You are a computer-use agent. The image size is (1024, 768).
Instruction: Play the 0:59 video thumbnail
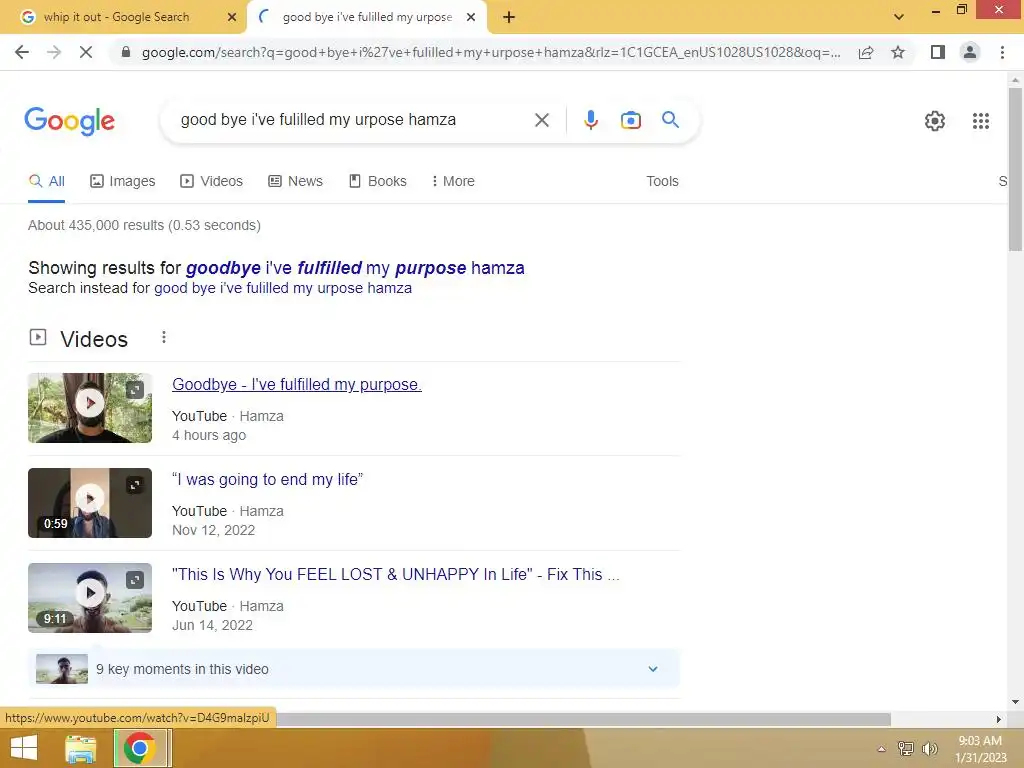[x=90, y=503]
